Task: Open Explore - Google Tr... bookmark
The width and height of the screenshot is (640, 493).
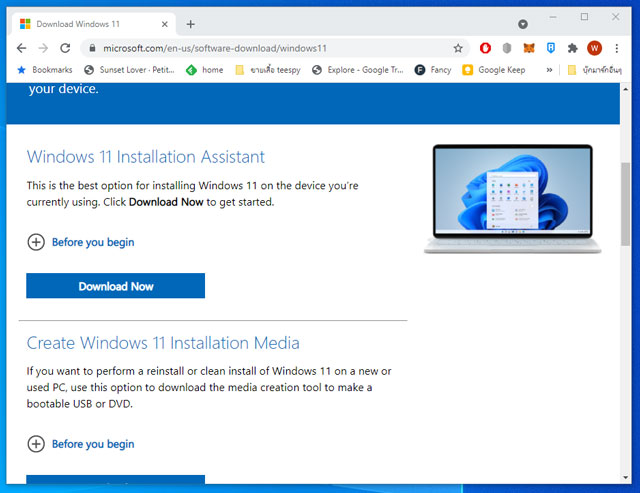Action: click(358, 70)
